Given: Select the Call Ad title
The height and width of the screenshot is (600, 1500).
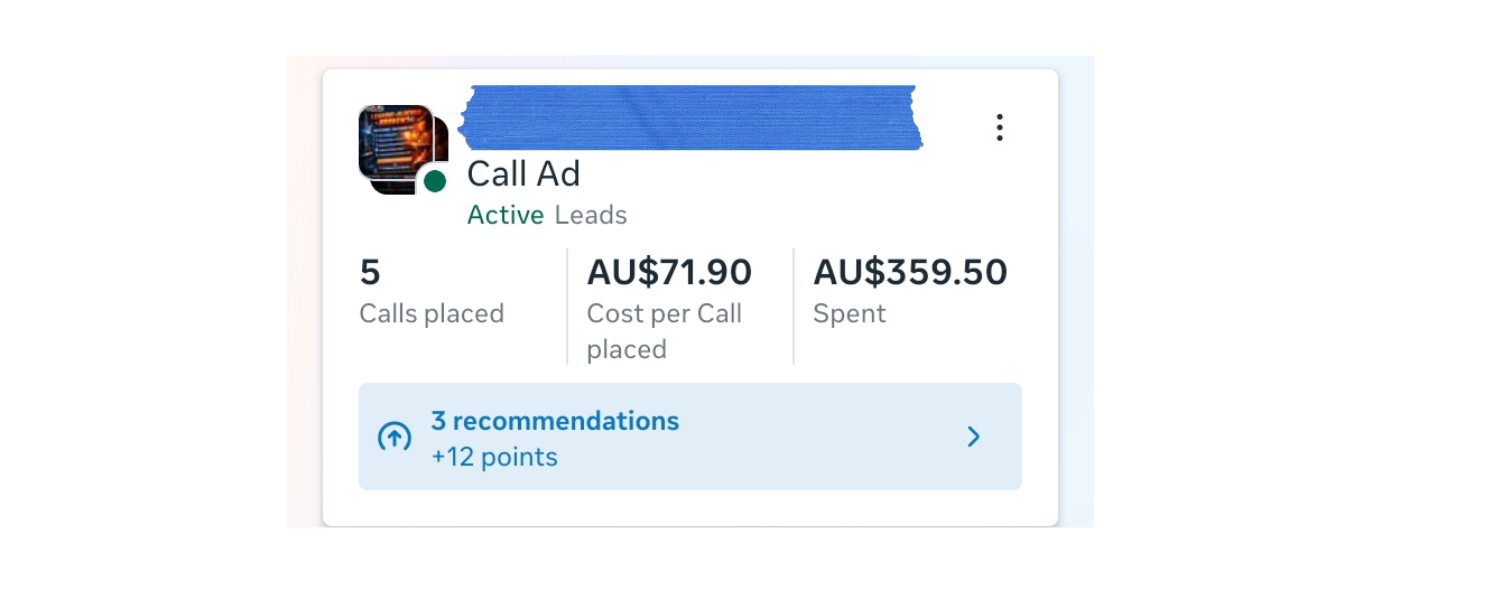Looking at the screenshot, I should 523,174.
